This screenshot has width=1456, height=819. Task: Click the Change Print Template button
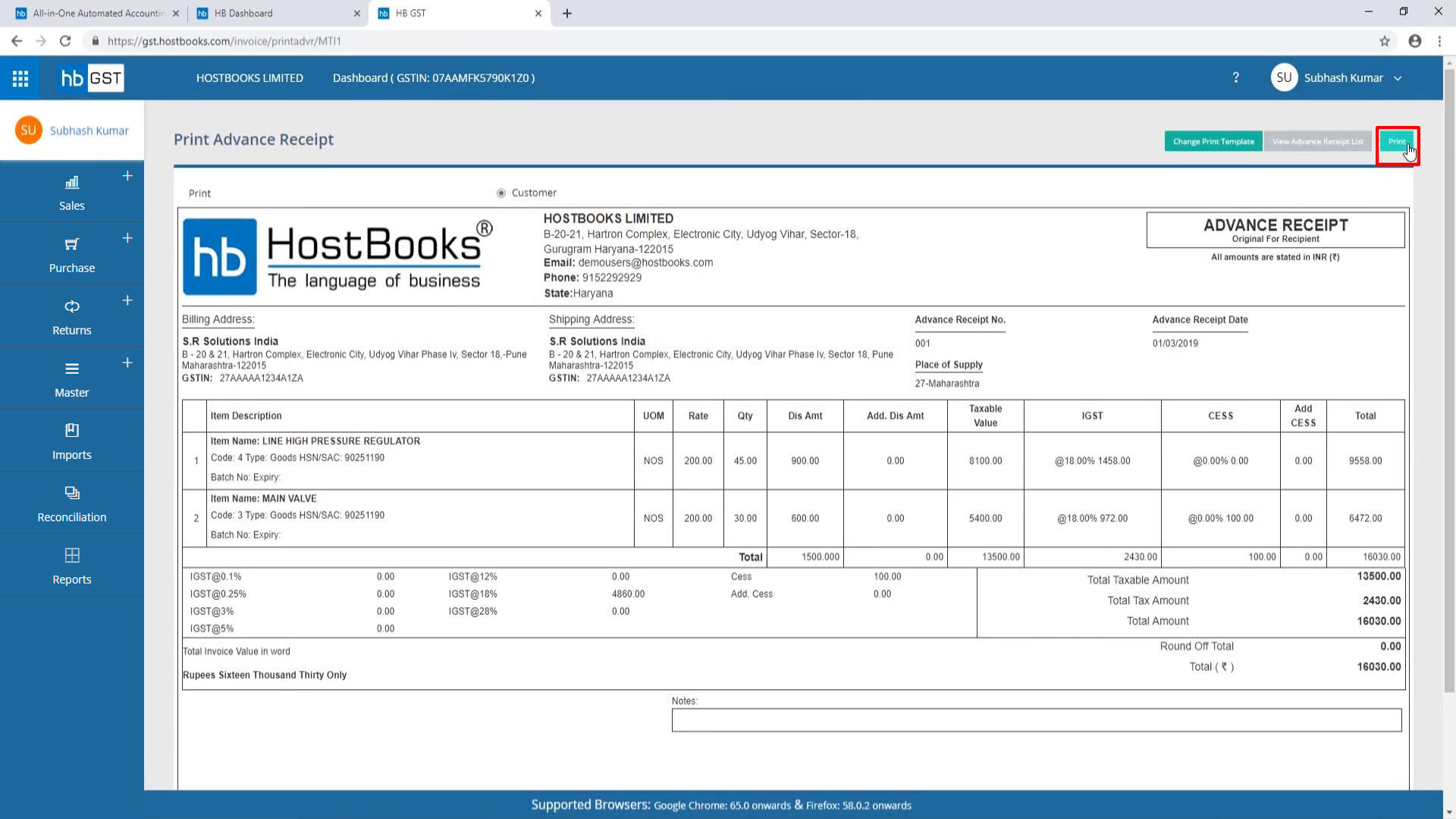pyautogui.click(x=1213, y=142)
